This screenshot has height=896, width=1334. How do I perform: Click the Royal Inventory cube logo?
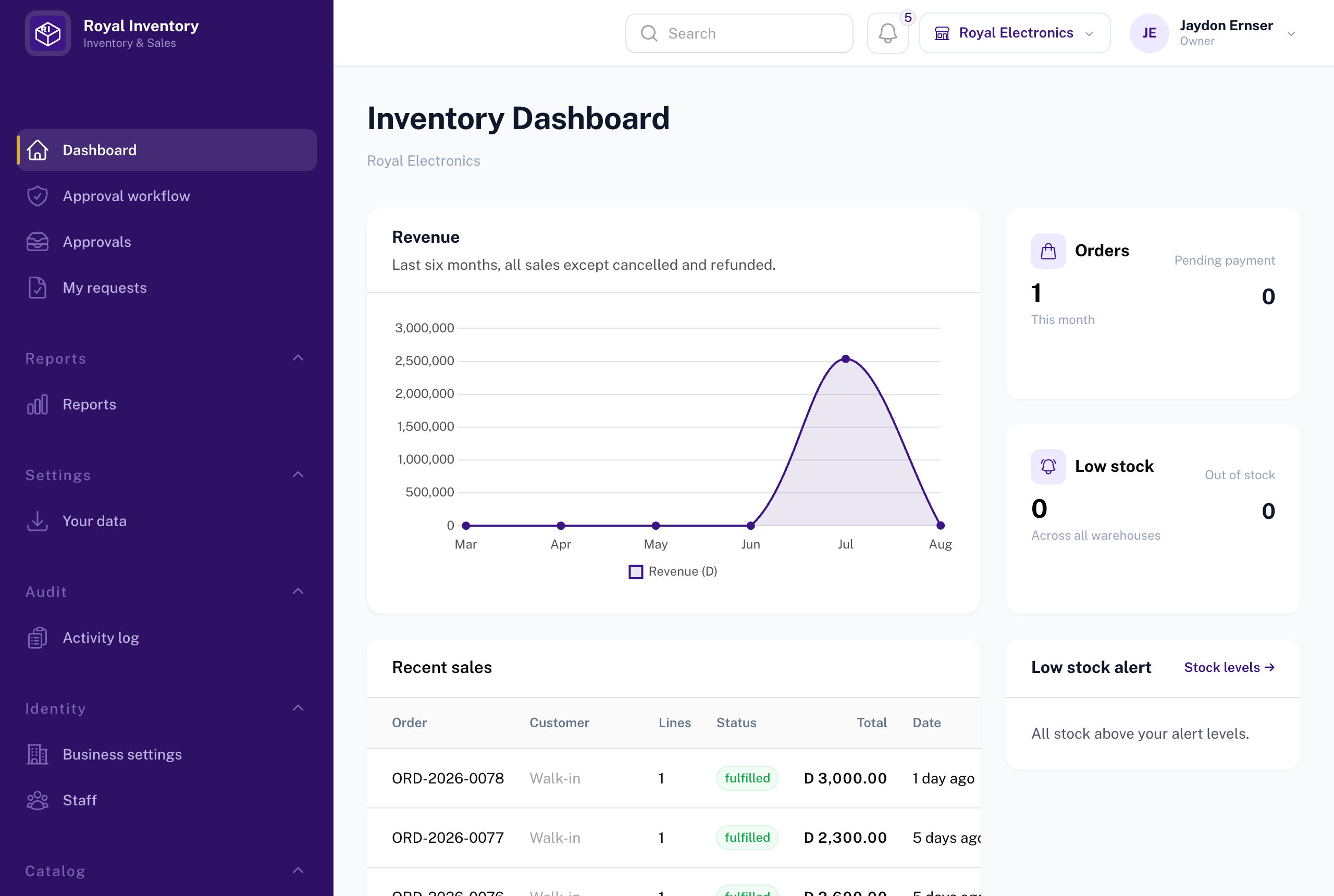48,34
